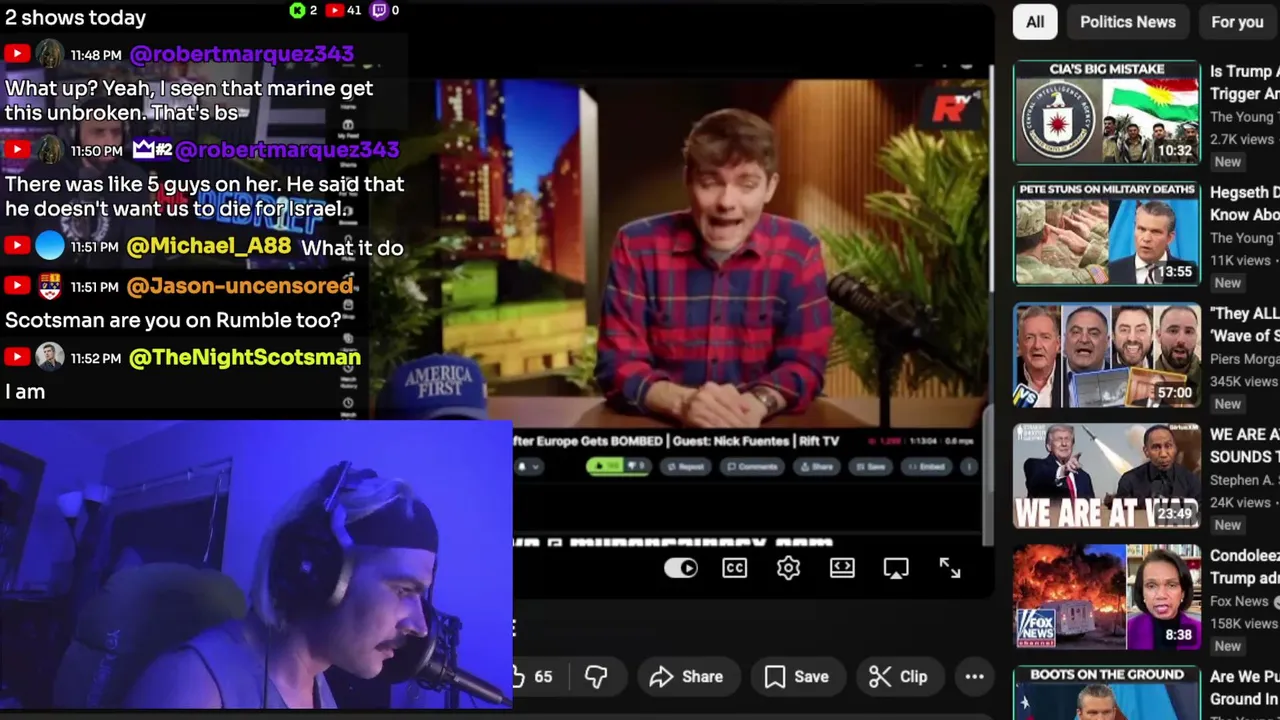
Task: Click Share in the embedded Rumble toolbar
Action: [816, 466]
